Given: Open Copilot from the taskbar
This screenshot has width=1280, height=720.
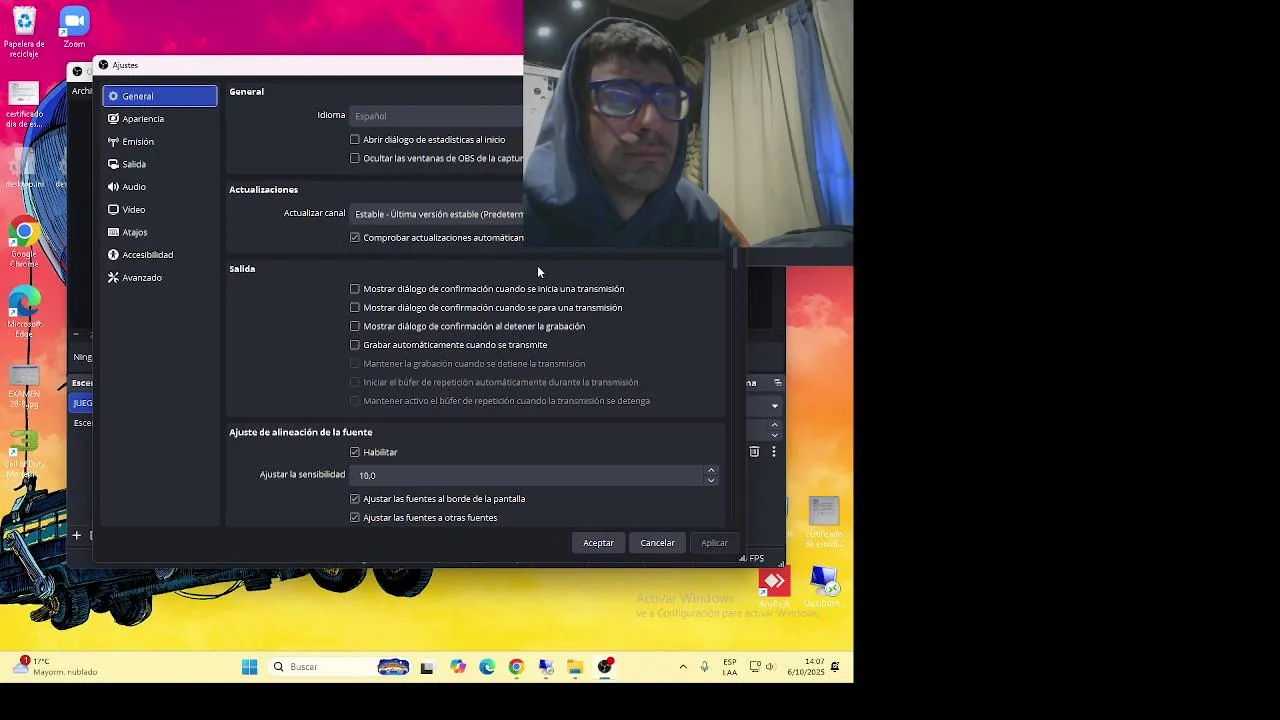Looking at the screenshot, I should pos(458,667).
